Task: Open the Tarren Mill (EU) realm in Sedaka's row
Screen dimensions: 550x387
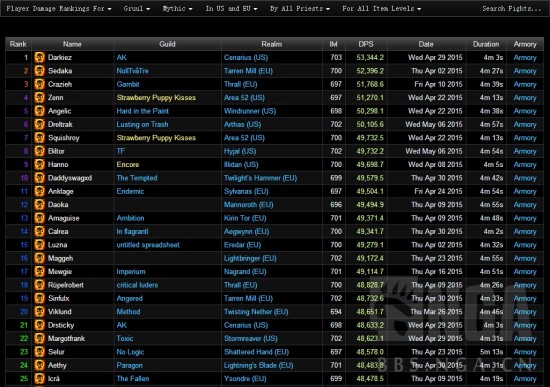Action: click(248, 71)
